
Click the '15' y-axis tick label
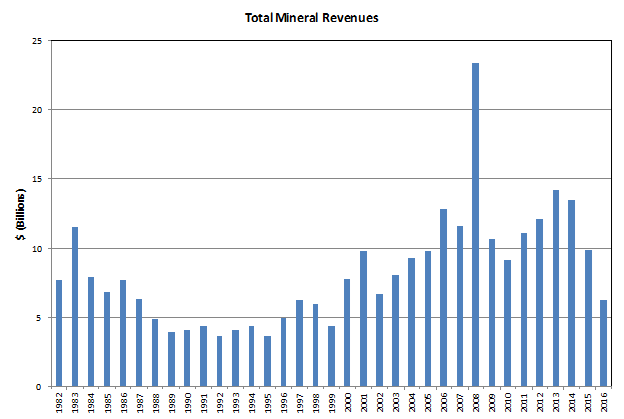[36, 179]
